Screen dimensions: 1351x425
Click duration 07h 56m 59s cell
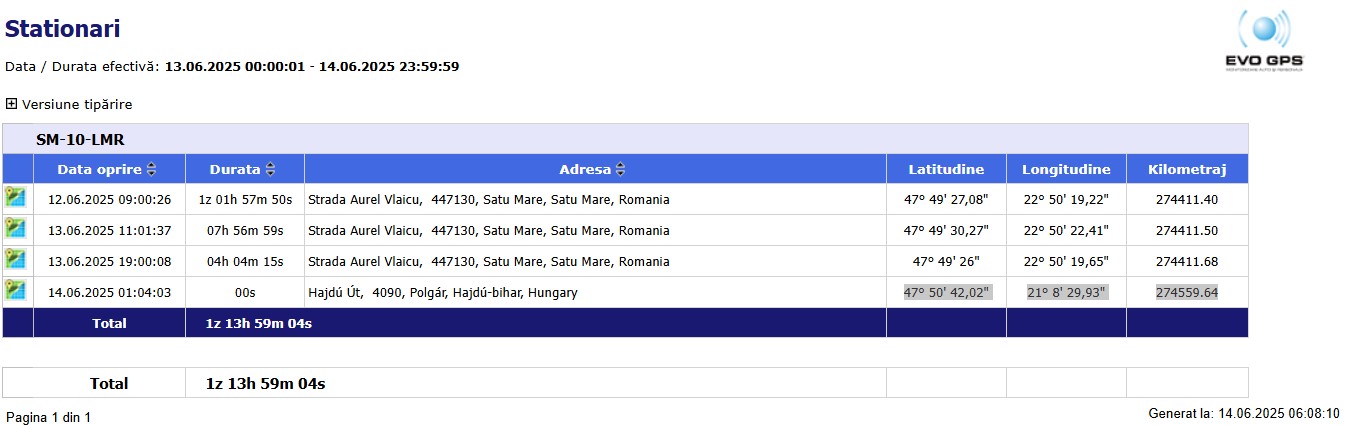[x=245, y=231]
